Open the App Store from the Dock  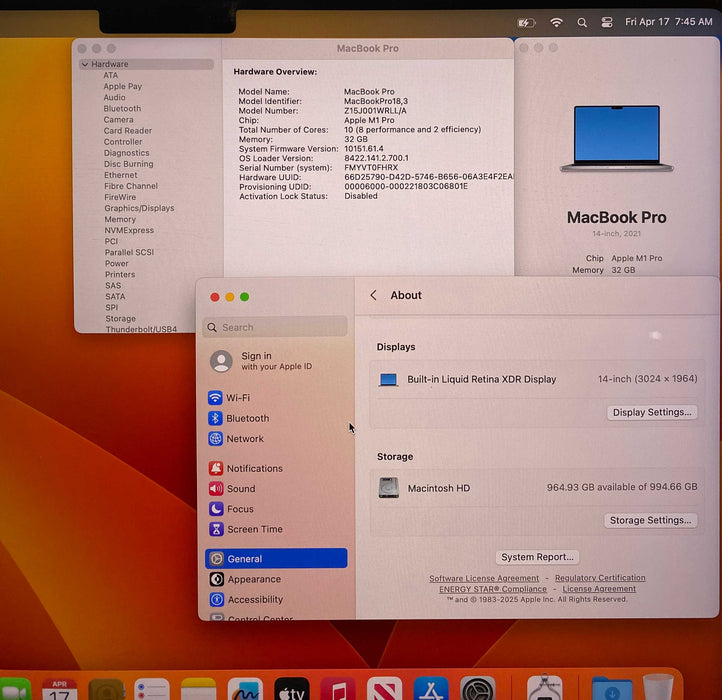pyautogui.click(x=431, y=689)
